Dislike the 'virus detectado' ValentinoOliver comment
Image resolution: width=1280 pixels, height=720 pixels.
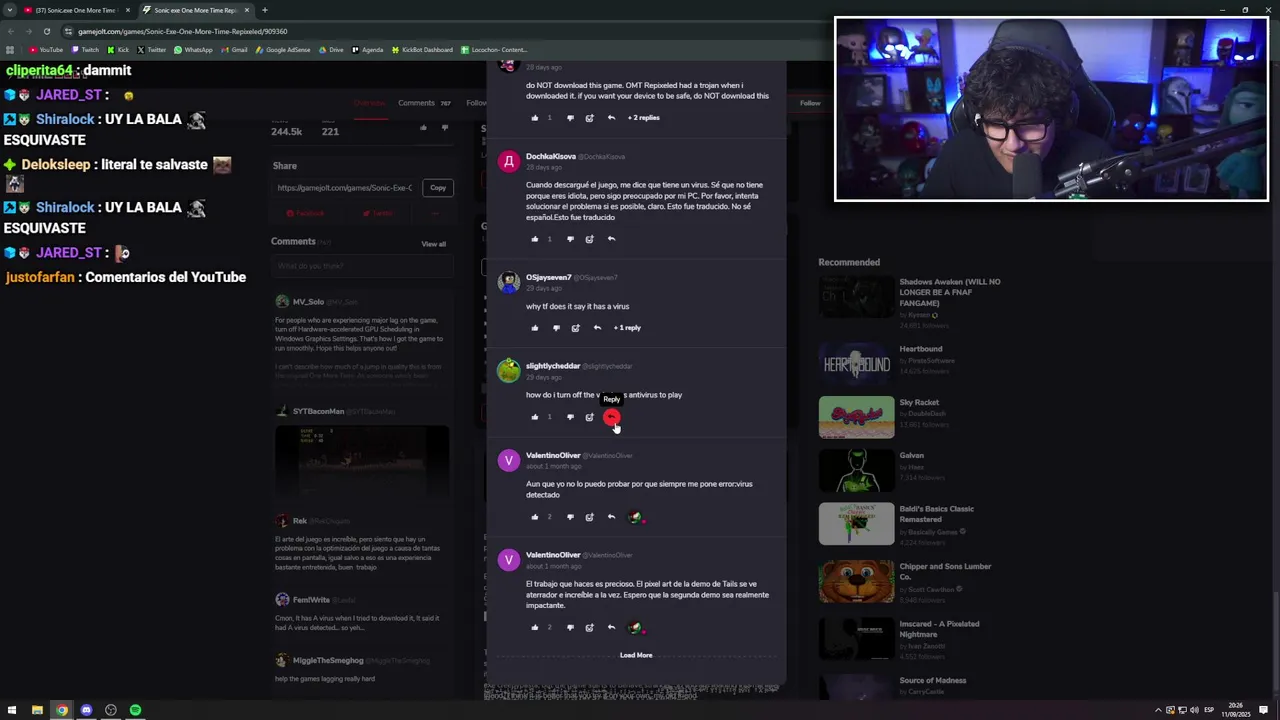[x=570, y=517]
